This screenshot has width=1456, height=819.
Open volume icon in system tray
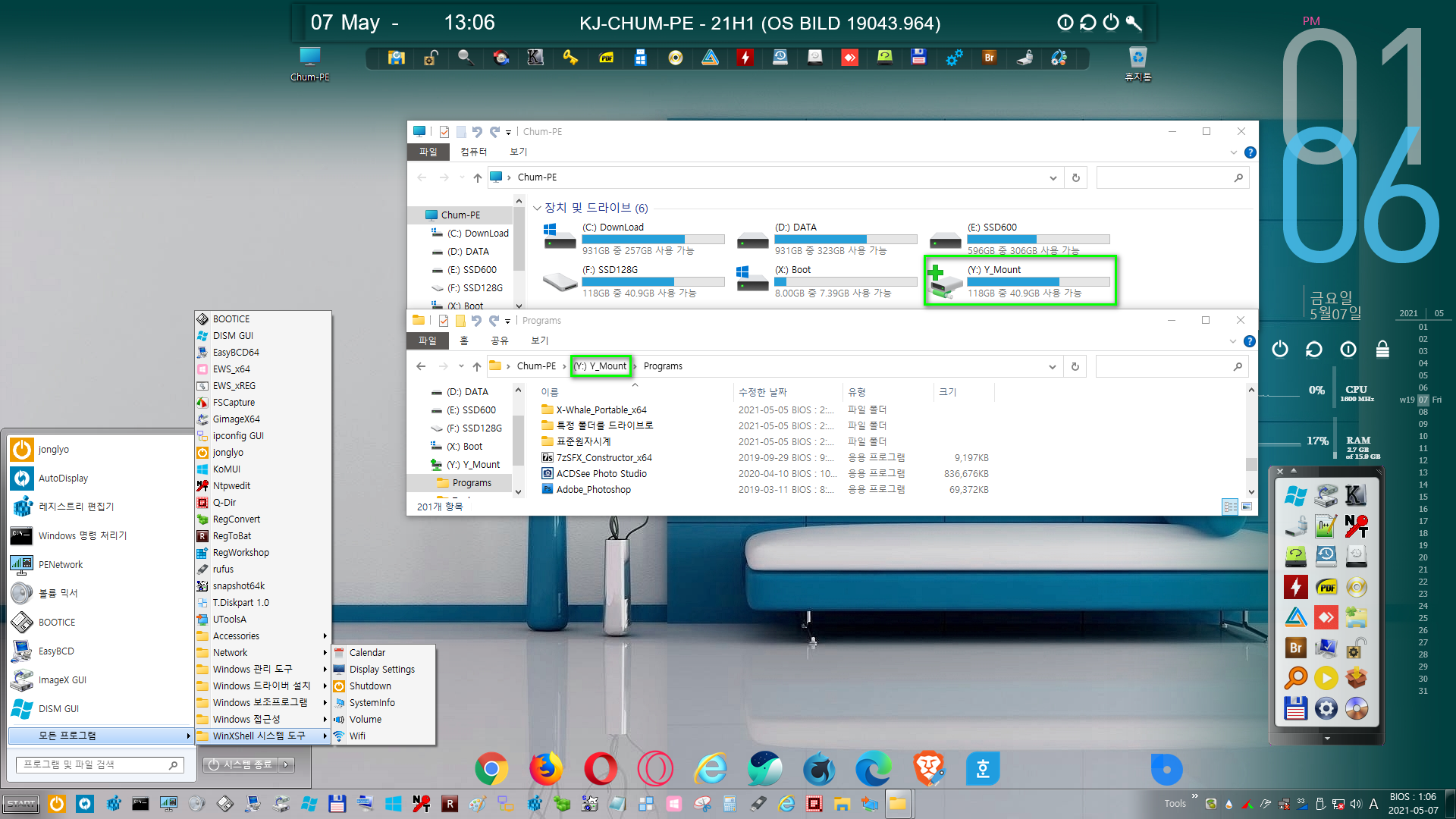coord(1356,804)
